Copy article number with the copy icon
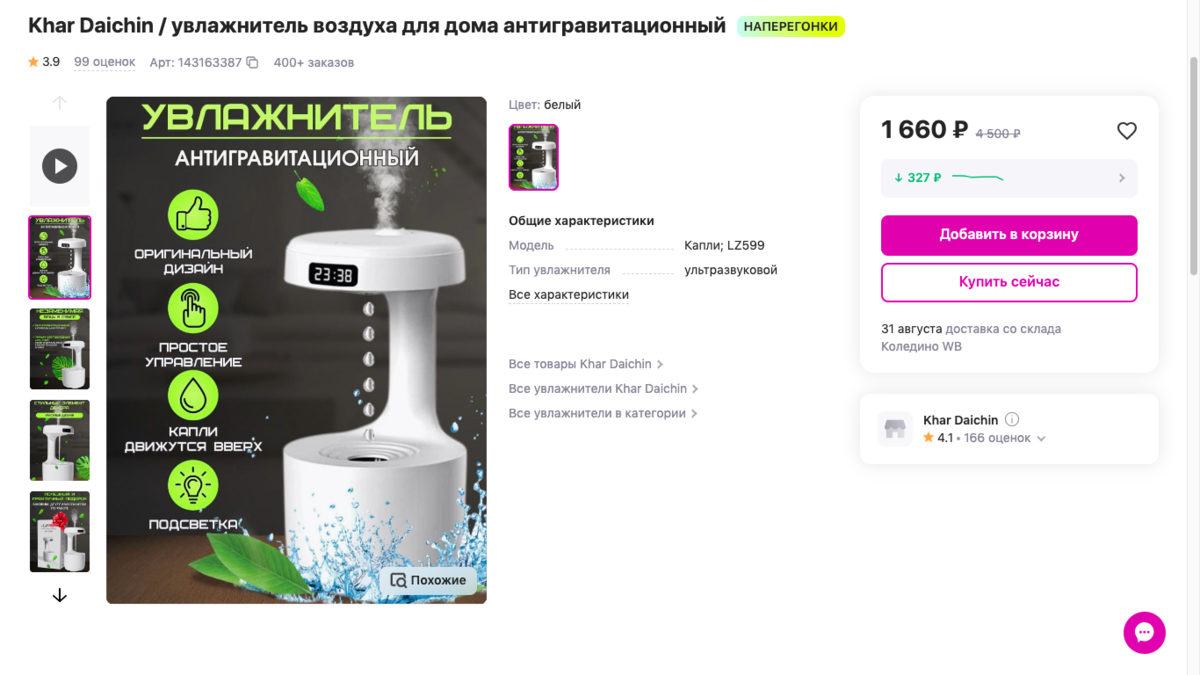The width and height of the screenshot is (1200, 675). tap(252, 62)
